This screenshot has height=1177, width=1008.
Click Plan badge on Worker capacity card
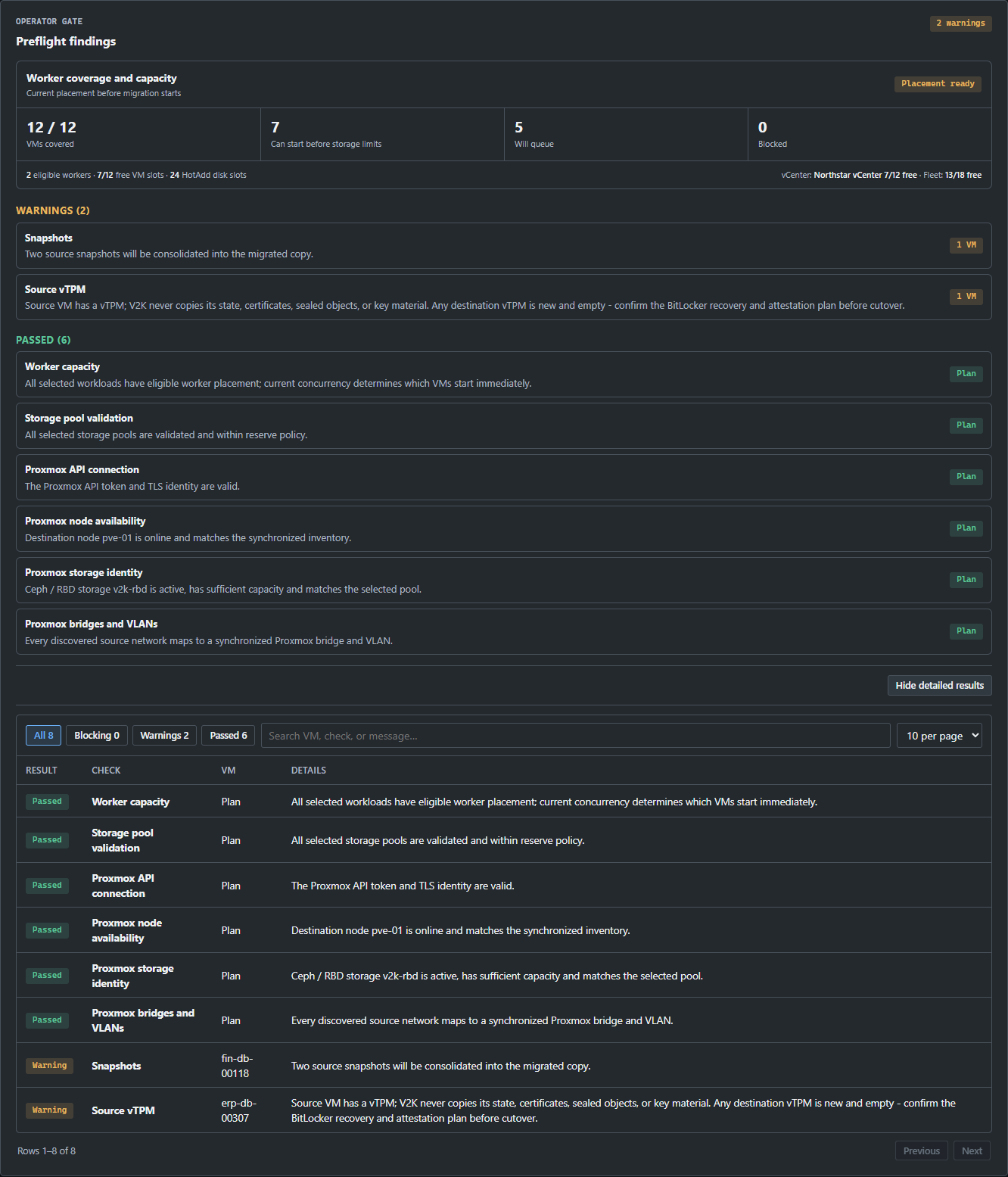(966, 374)
